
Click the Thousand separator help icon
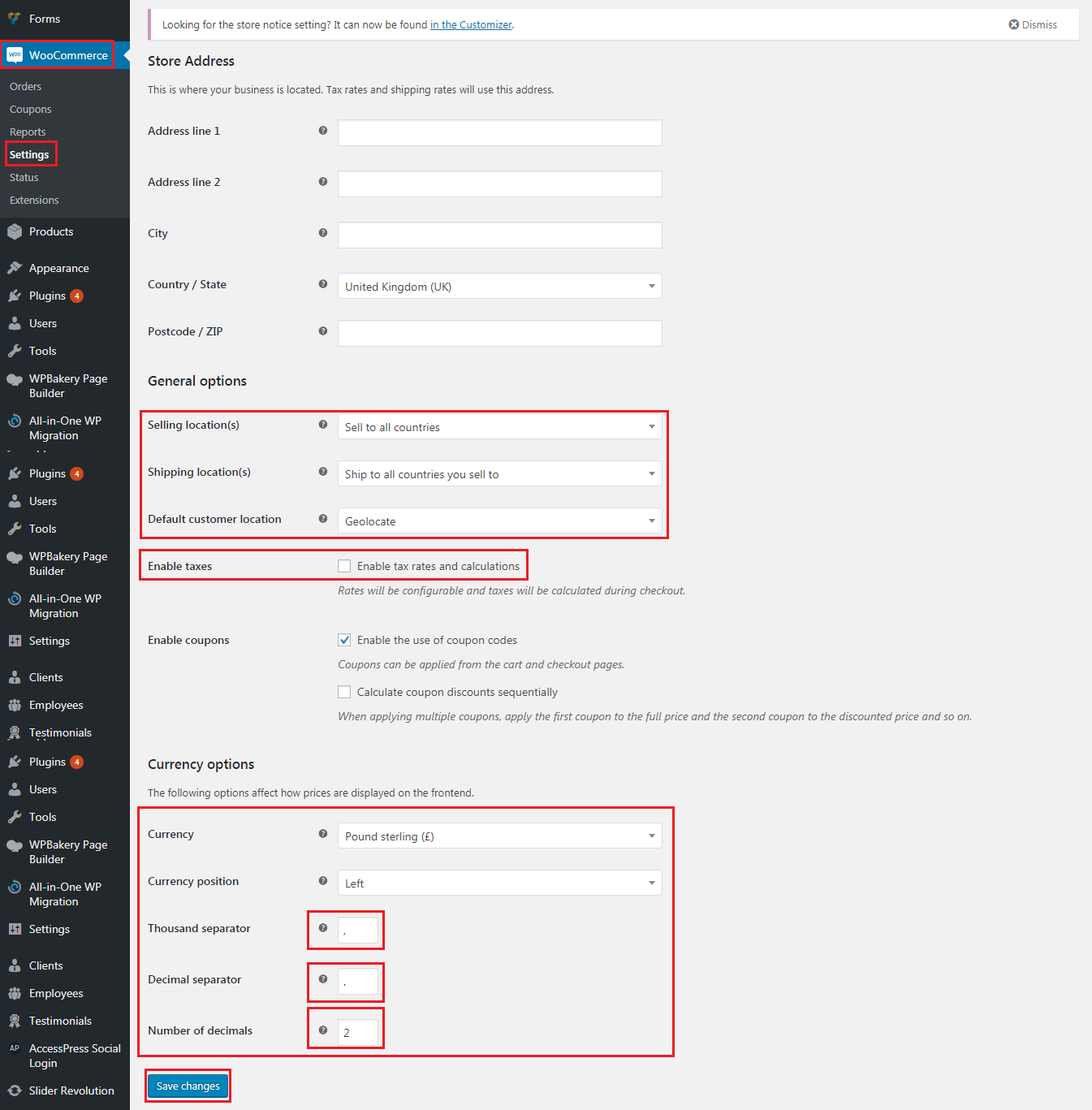(x=323, y=928)
